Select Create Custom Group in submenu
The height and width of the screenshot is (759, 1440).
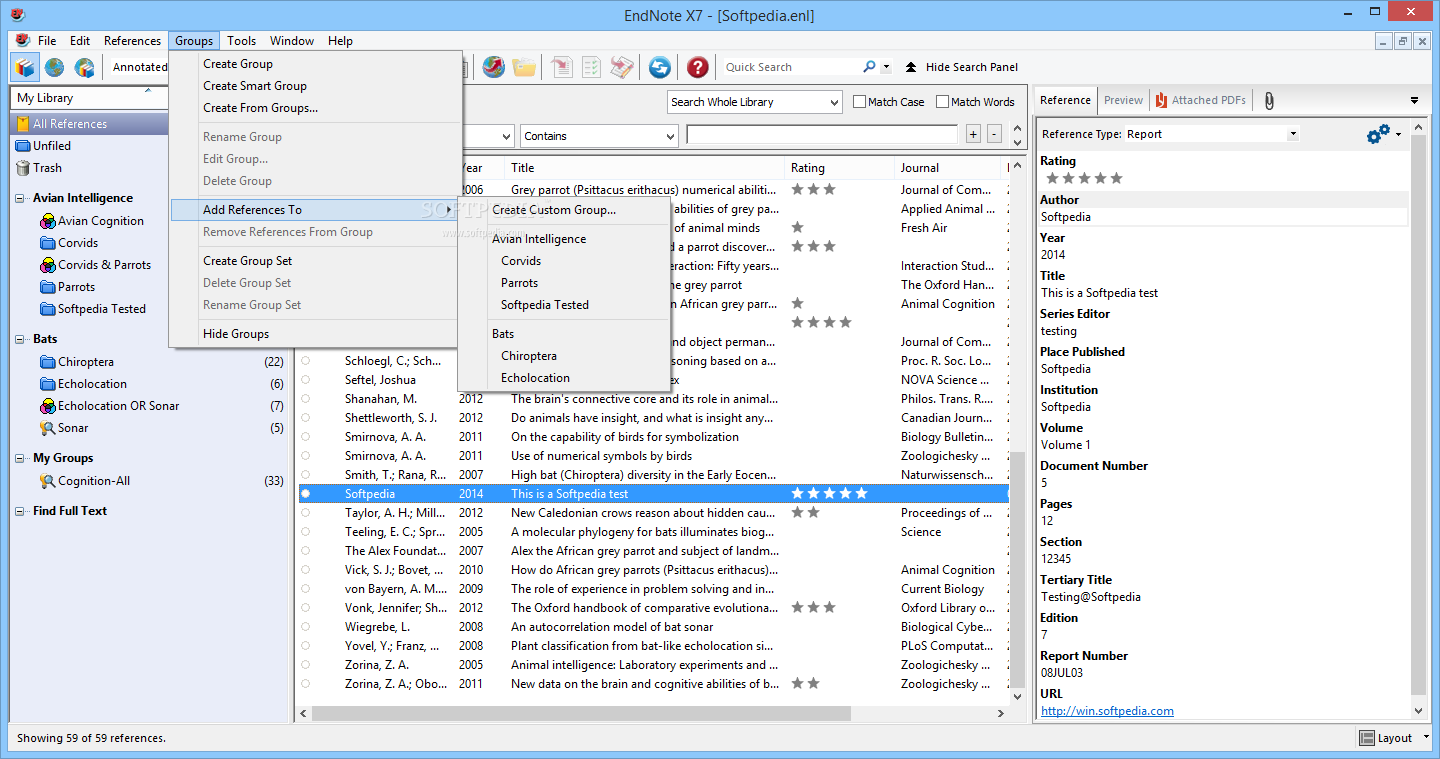coord(554,210)
